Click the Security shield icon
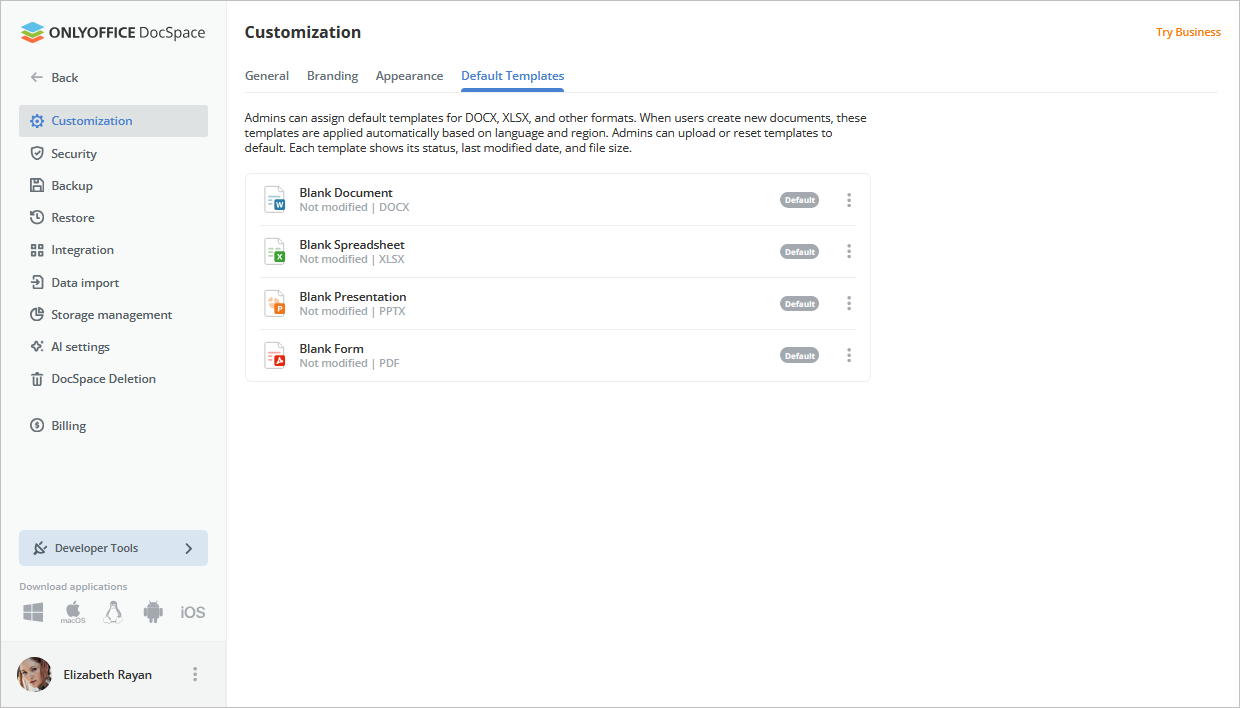 pyautogui.click(x=37, y=153)
